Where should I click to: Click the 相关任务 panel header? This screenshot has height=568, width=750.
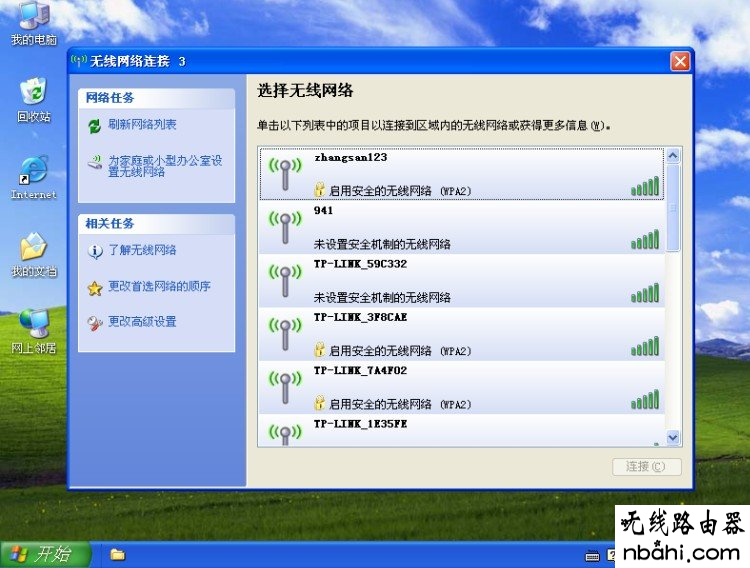tap(156, 223)
